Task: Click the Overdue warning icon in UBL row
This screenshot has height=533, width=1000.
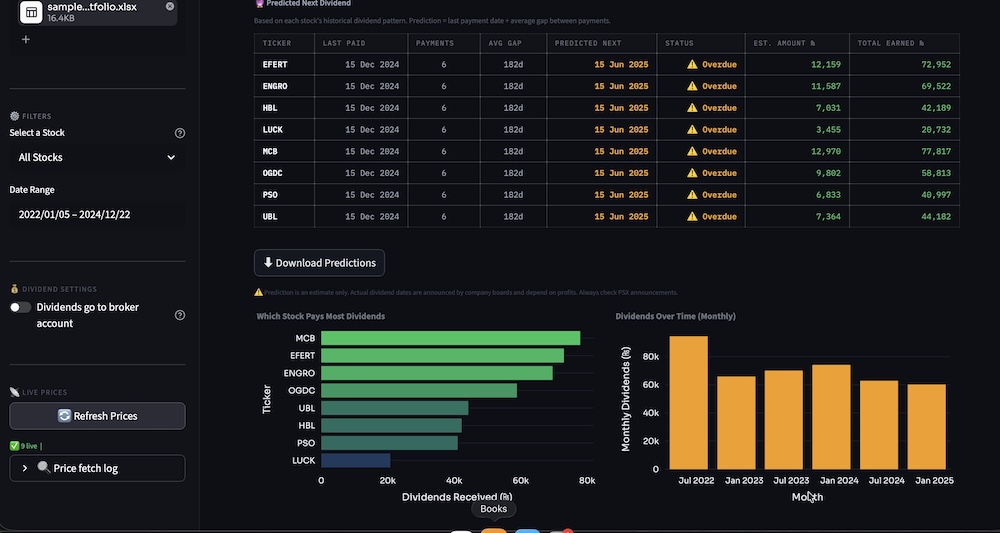Action: point(692,217)
